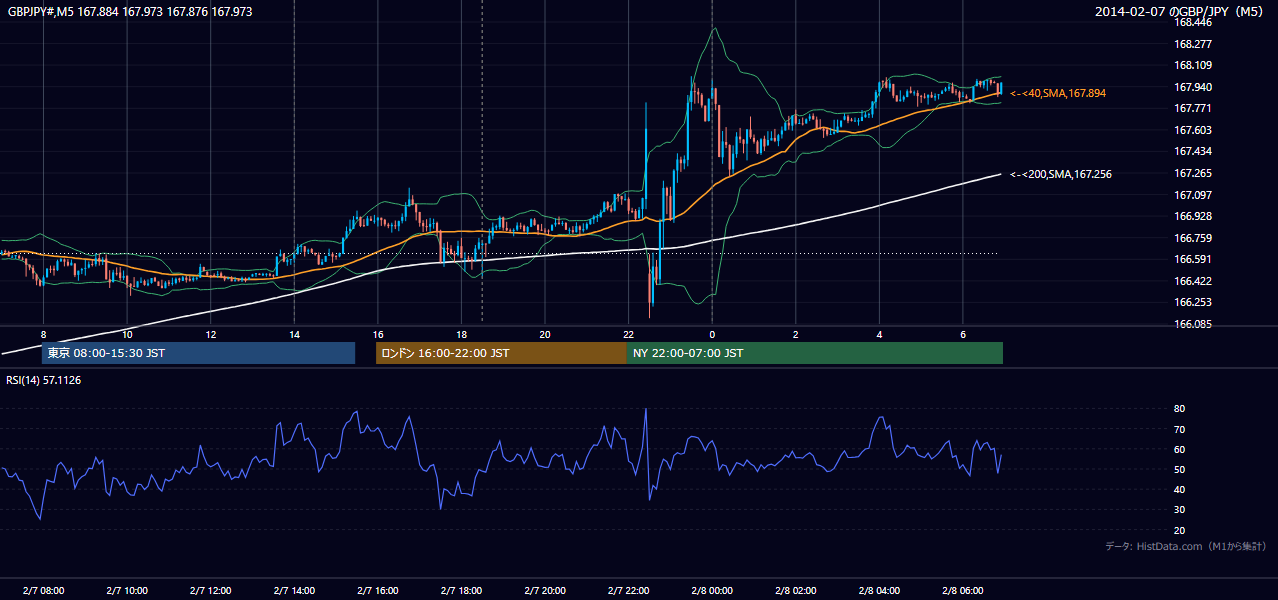The width and height of the screenshot is (1278, 600).
Task: Click price scale value 166.253
Action: 1193,302
